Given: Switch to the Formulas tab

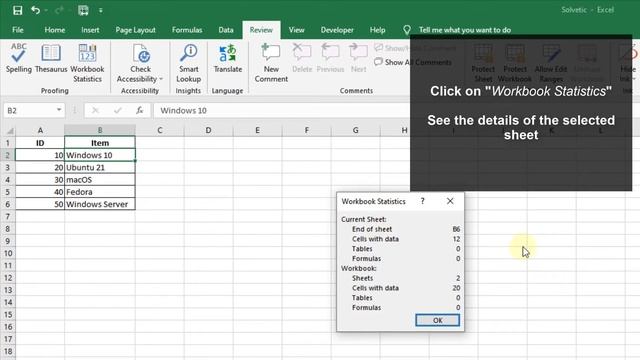Looking at the screenshot, I should point(187,30).
